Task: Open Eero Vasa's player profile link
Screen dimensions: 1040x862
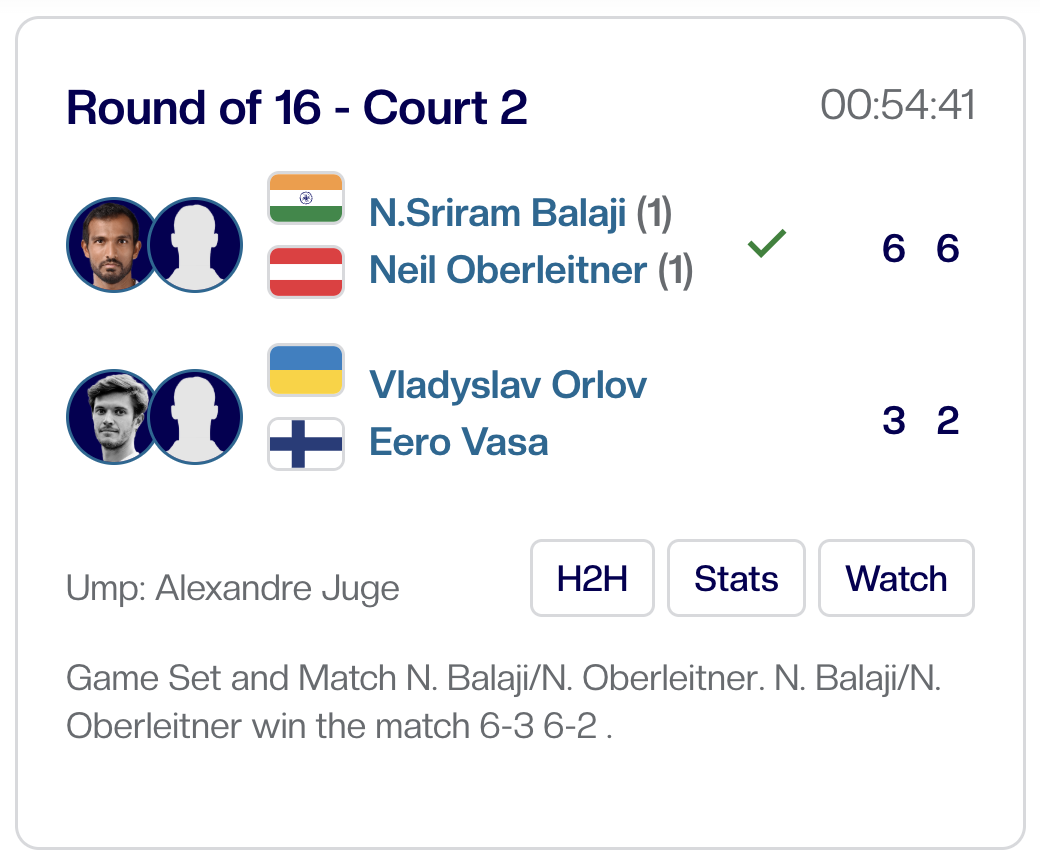Action: pyautogui.click(x=459, y=442)
